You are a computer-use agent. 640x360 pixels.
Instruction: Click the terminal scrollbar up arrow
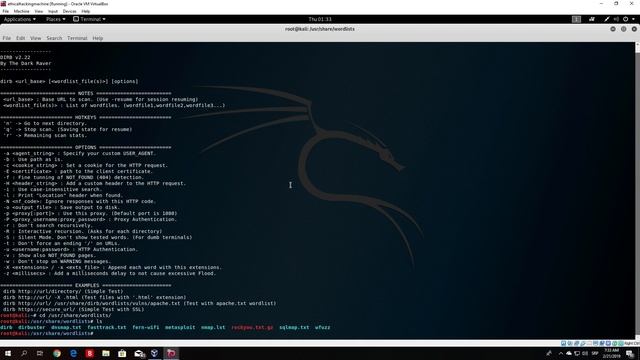click(x=638, y=44)
